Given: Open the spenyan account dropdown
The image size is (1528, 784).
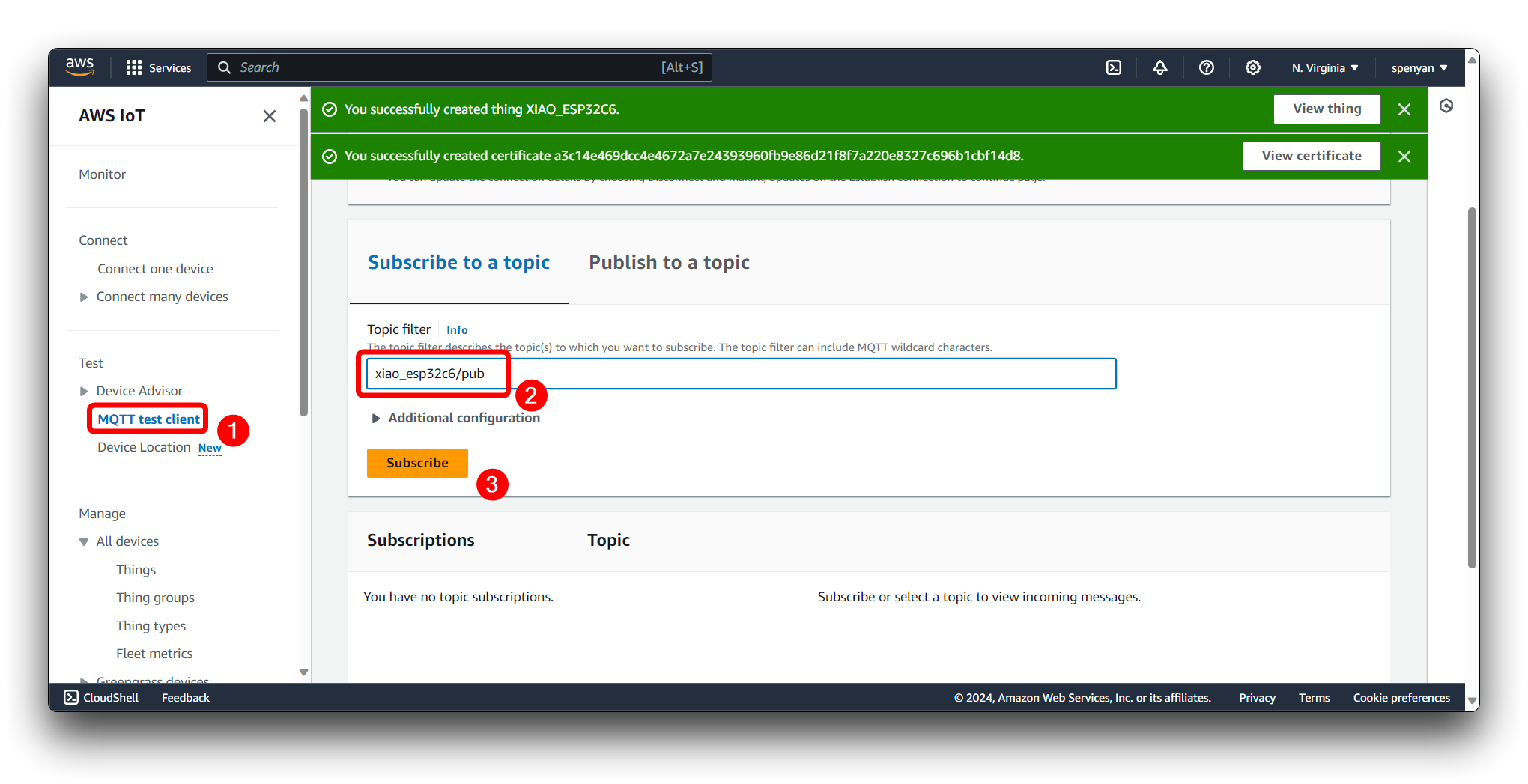Looking at the screenshot, I should pos(1419,67).
